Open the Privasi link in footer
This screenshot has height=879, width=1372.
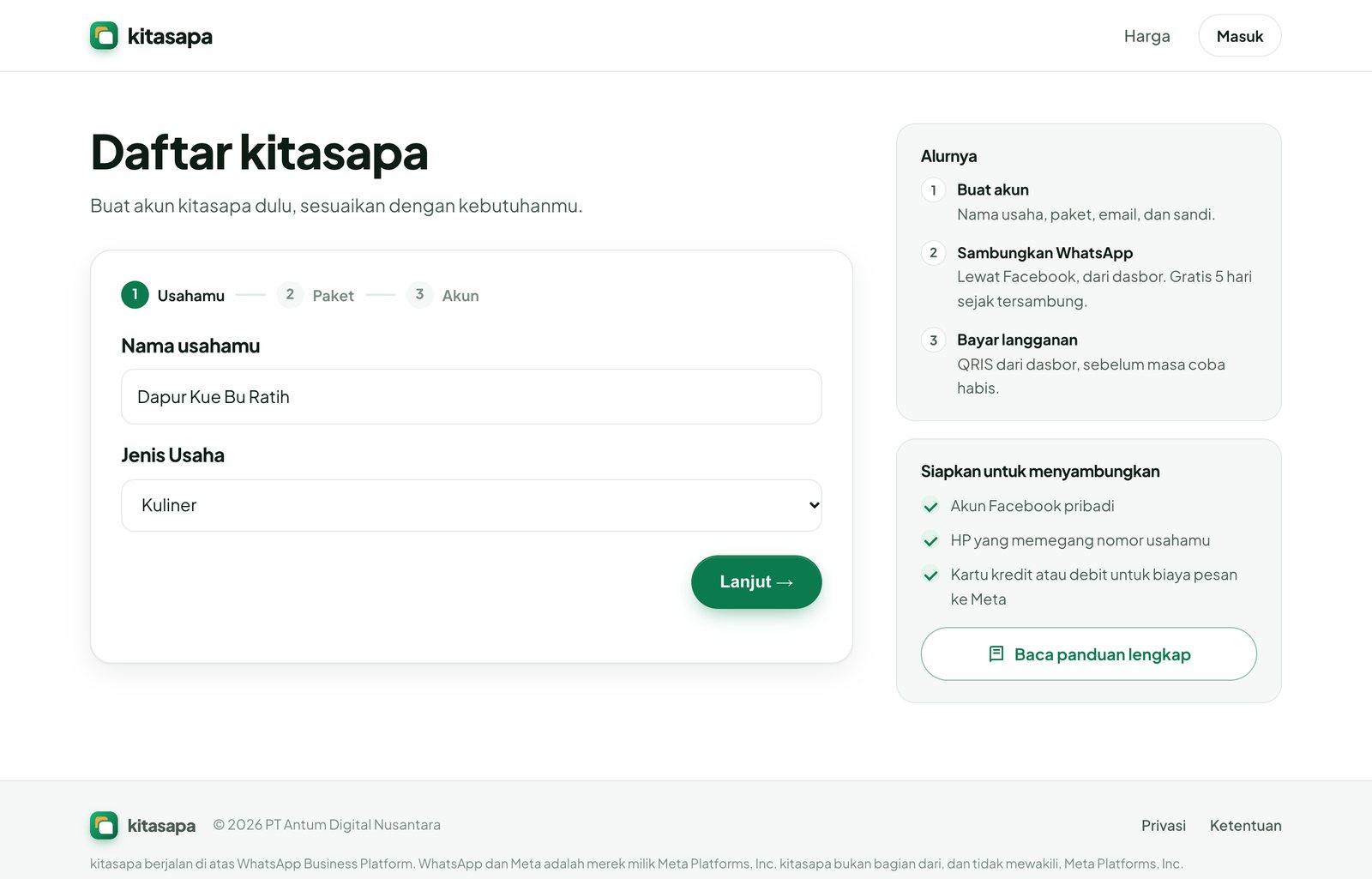click(1163, 826)
